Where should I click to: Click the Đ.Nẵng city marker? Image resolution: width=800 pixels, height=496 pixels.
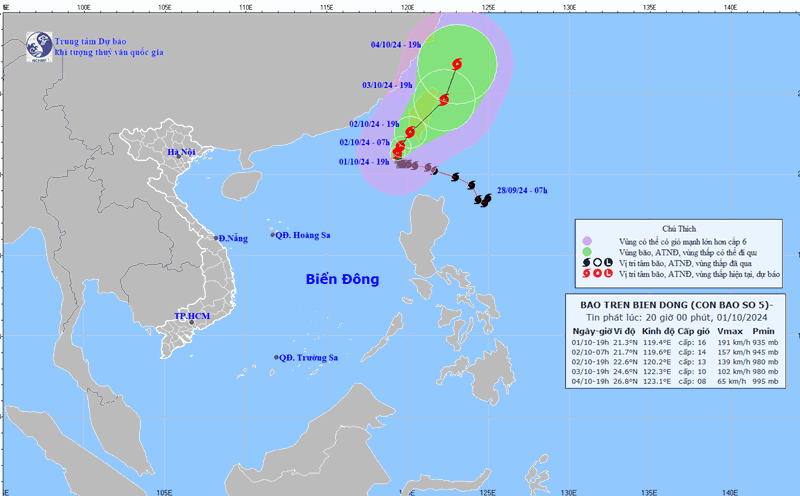[215, 238]
